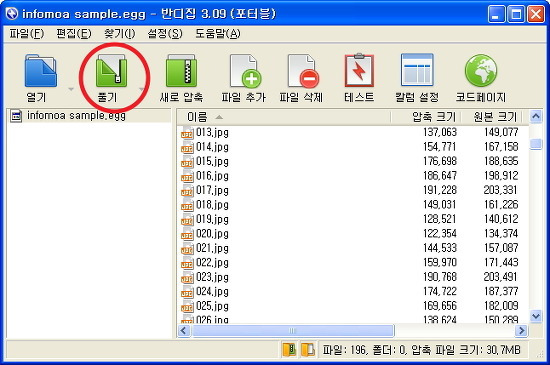
Task: Open the 도움말(A) menu
Action: tap(218, 34)
